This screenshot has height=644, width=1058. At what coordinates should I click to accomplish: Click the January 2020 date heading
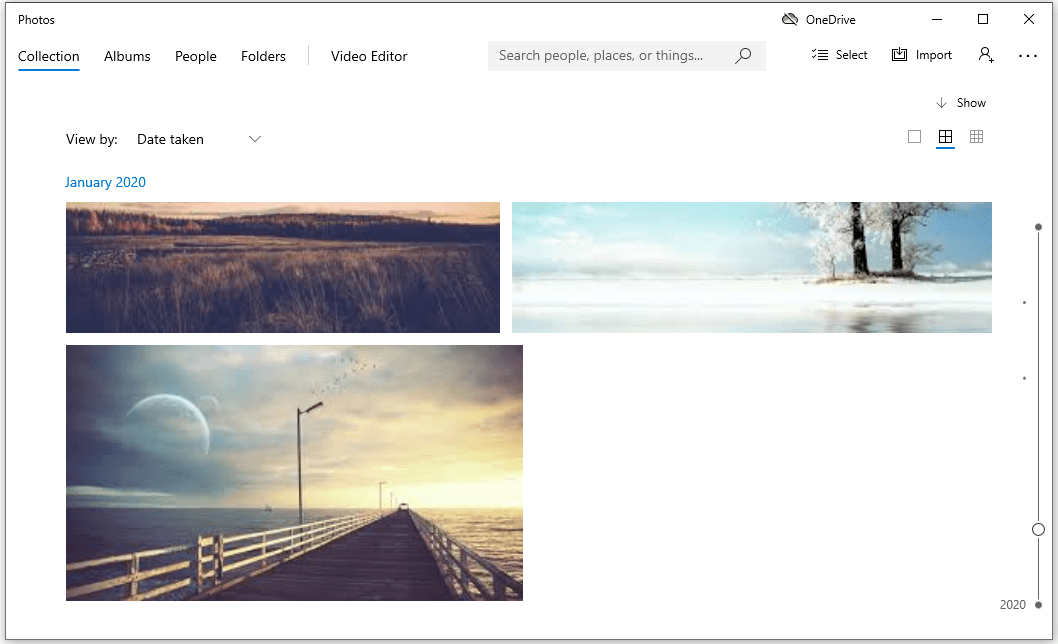point(105,182)
